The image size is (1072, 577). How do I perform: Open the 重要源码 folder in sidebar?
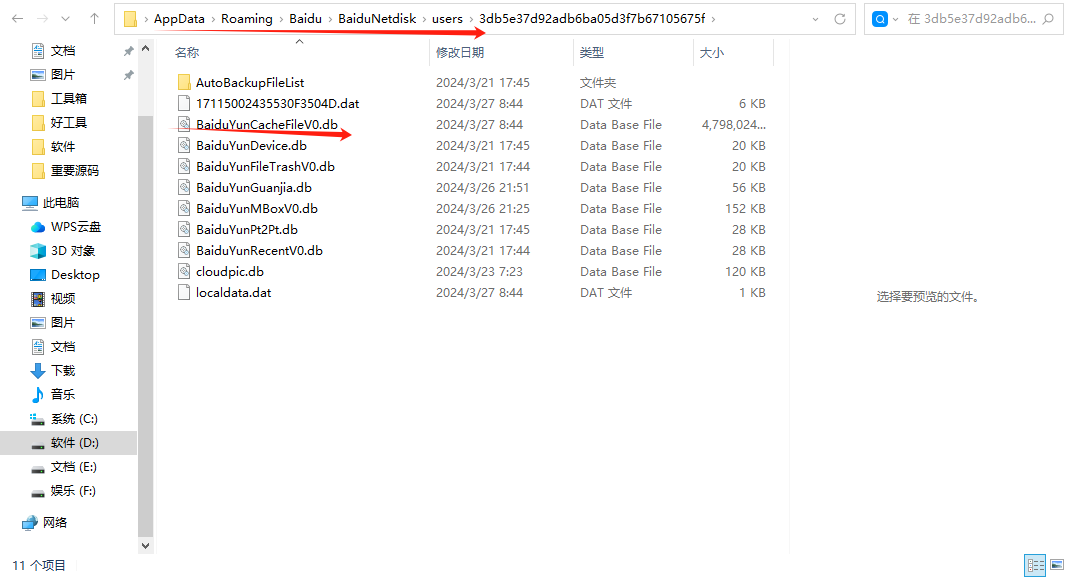75,170
